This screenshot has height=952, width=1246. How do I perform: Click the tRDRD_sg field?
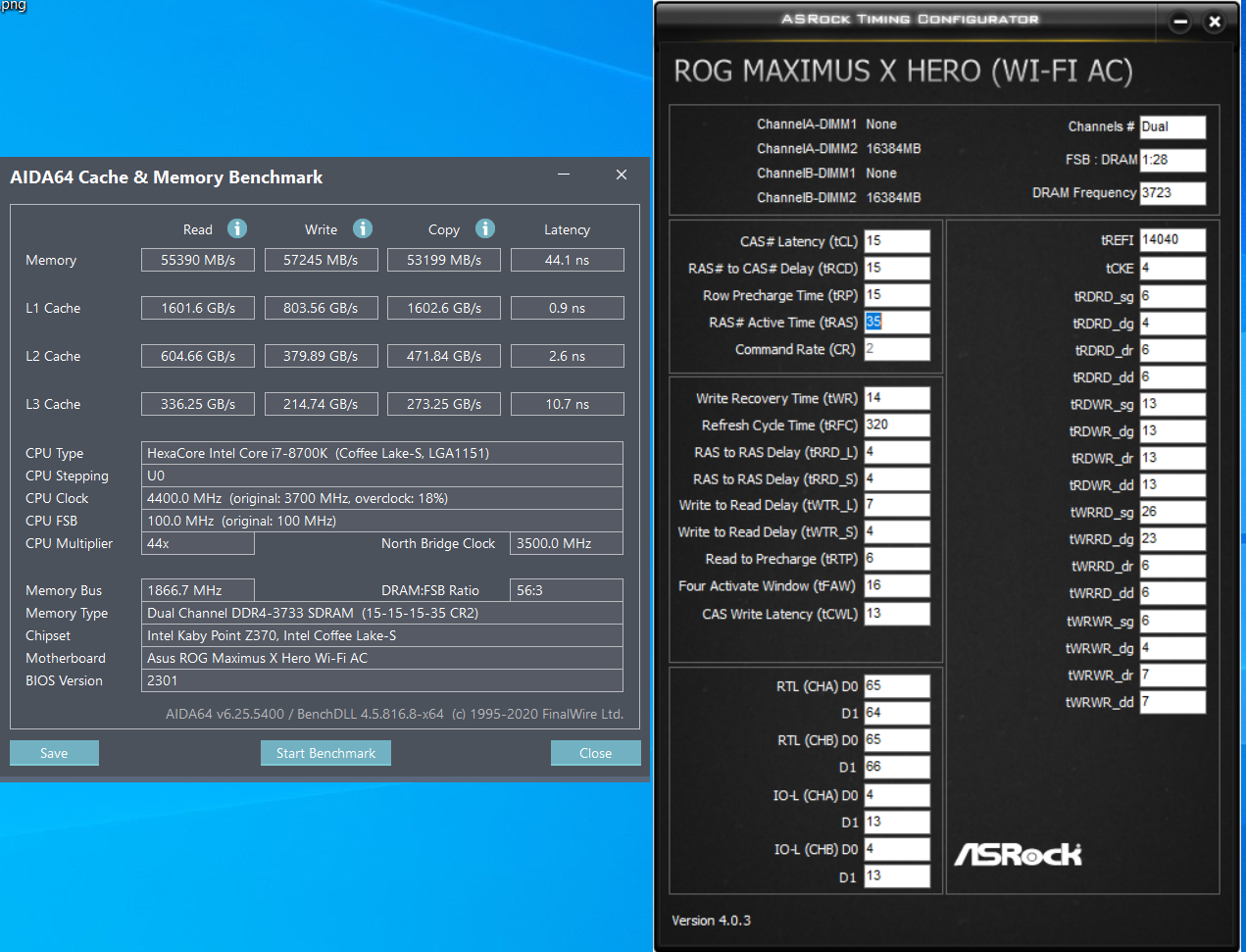1172,296
